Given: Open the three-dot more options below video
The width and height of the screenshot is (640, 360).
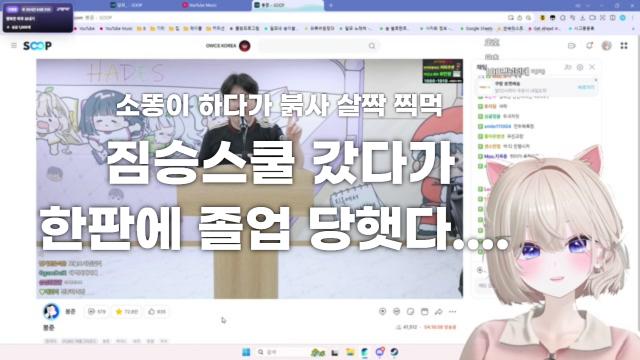Looking at the screenshot, I should pyautogui.click(x=452, y=311).
